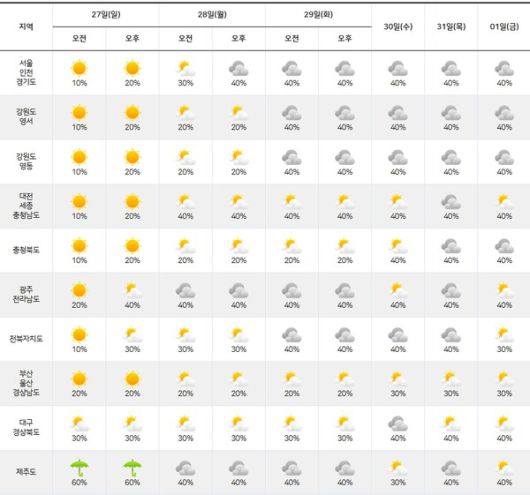Click partly cloudy icon for 대전 29일 오후
The width and height of the screenshot is (530, 495).
(345, 202)
